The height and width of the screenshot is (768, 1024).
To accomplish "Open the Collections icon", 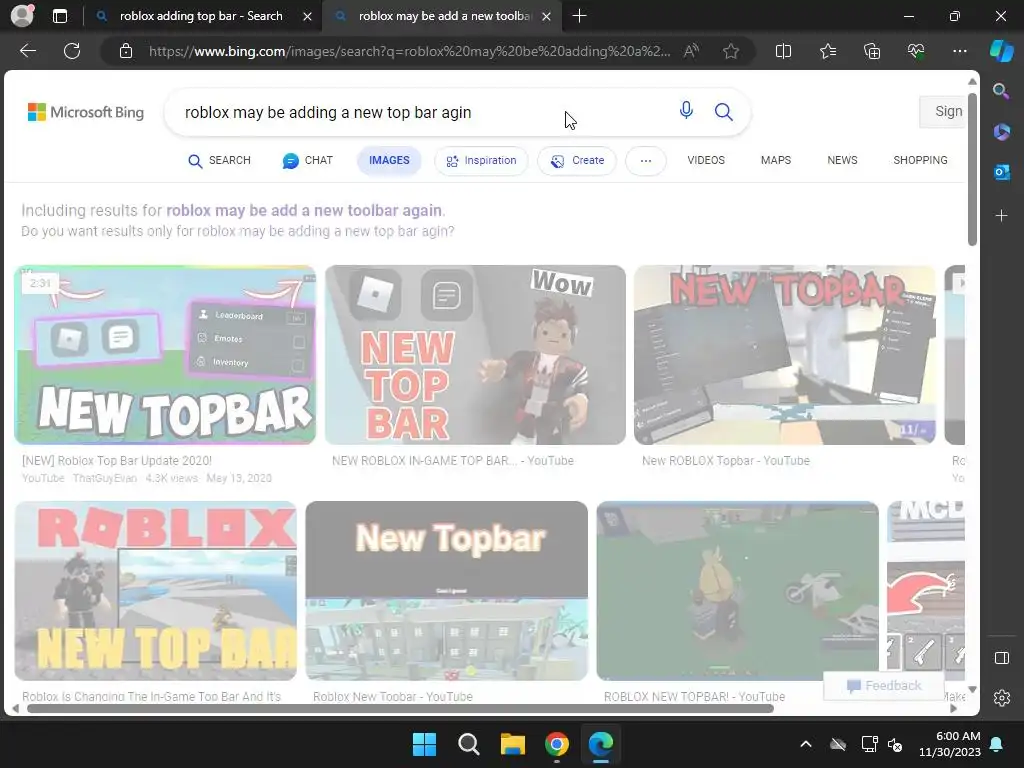I will point(872,51).
